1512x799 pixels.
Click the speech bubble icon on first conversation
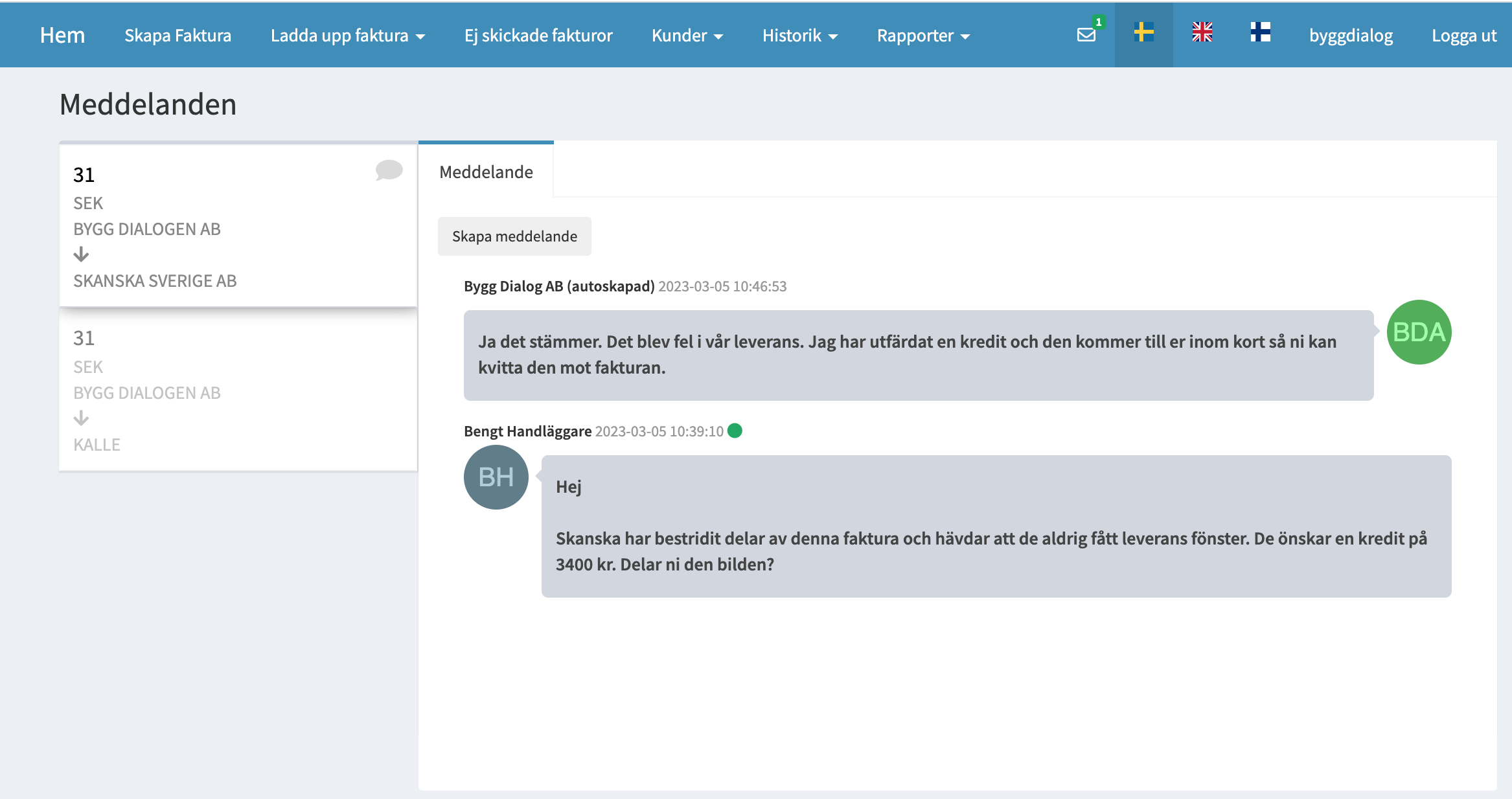tap(389, 170)
